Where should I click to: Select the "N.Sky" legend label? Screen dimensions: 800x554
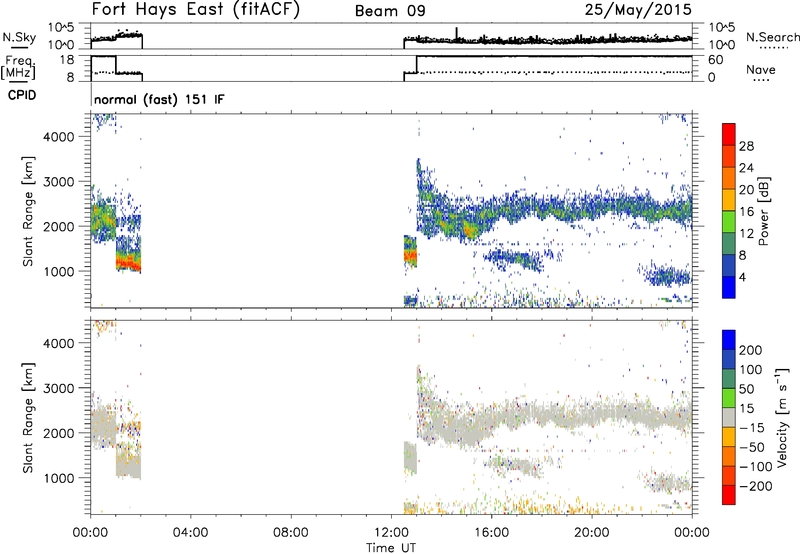click(x=19, y=37)
